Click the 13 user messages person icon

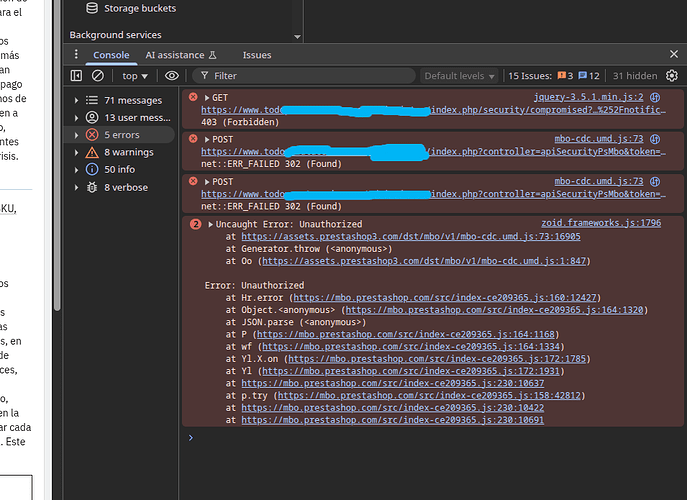[92, 117]
